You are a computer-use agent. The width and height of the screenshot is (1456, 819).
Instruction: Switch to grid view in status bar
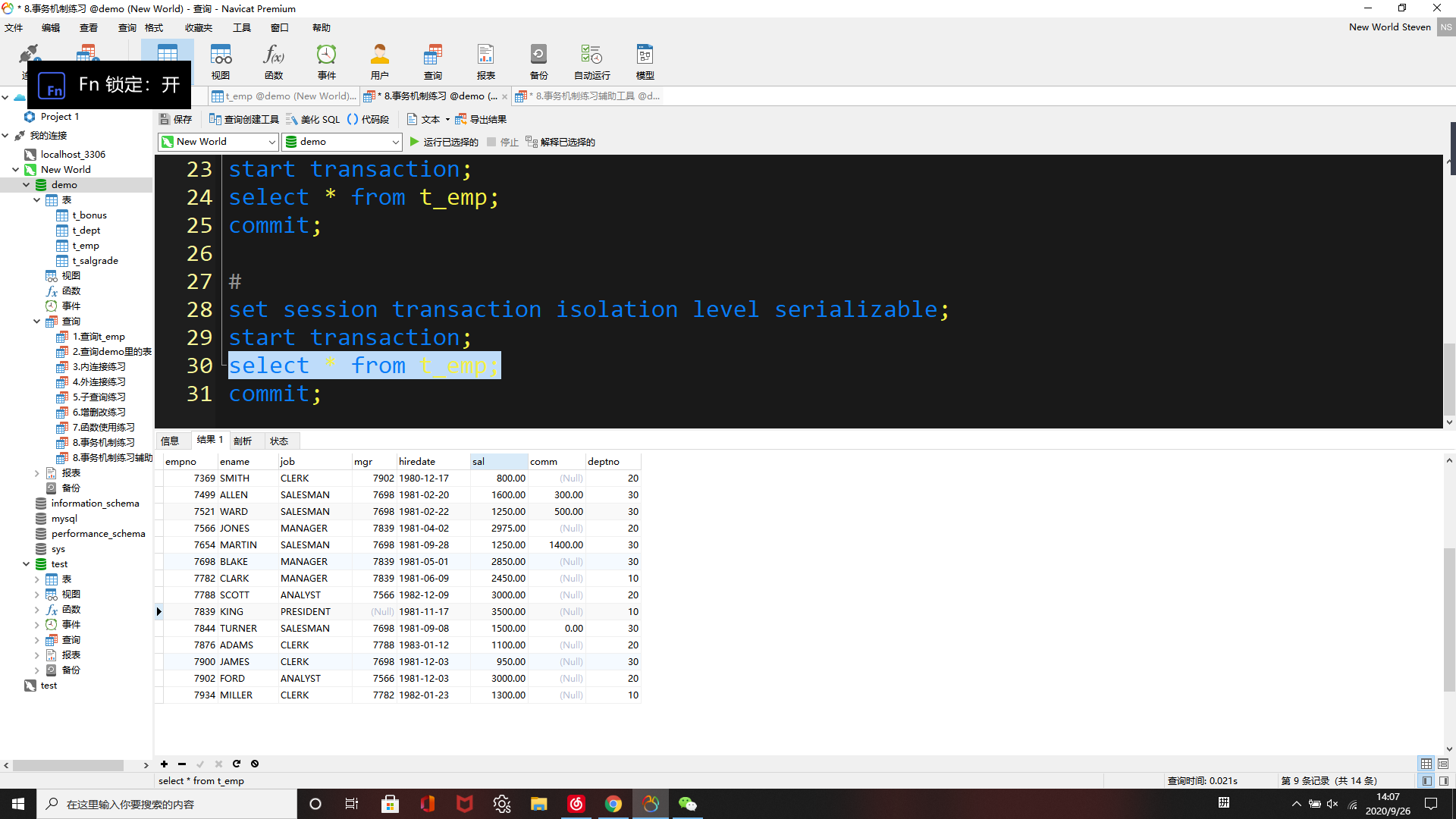coord(1426,764)
